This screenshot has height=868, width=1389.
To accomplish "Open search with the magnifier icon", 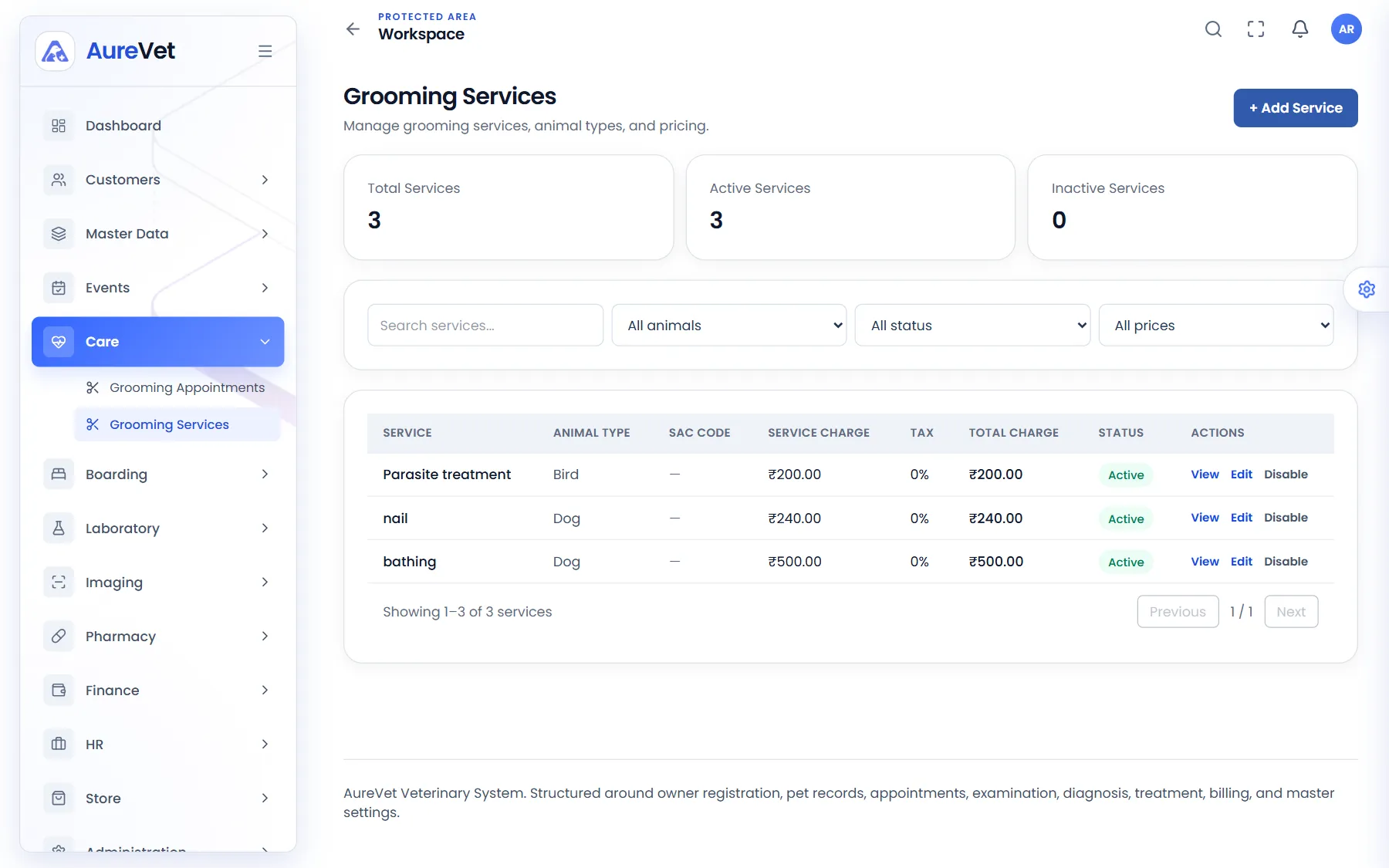I will [1213, 29].
